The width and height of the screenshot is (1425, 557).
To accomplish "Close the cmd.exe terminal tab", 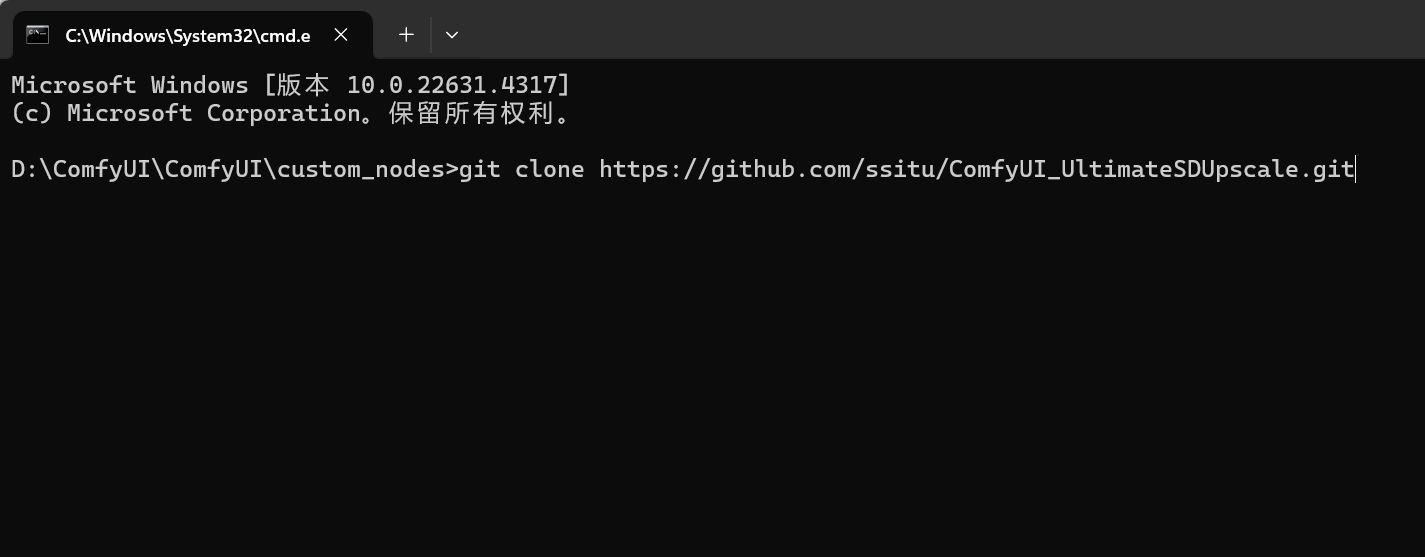I will click(x=341, y=35).
